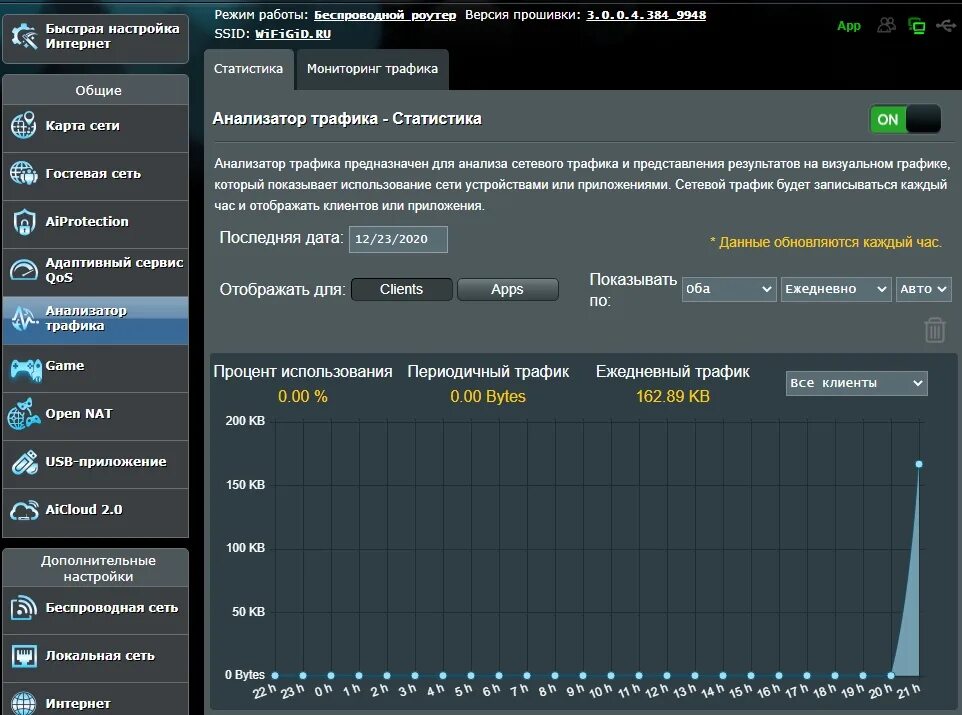The image size is (962, 715).
Task: Click the green App link in header
Action: (849, 26)
